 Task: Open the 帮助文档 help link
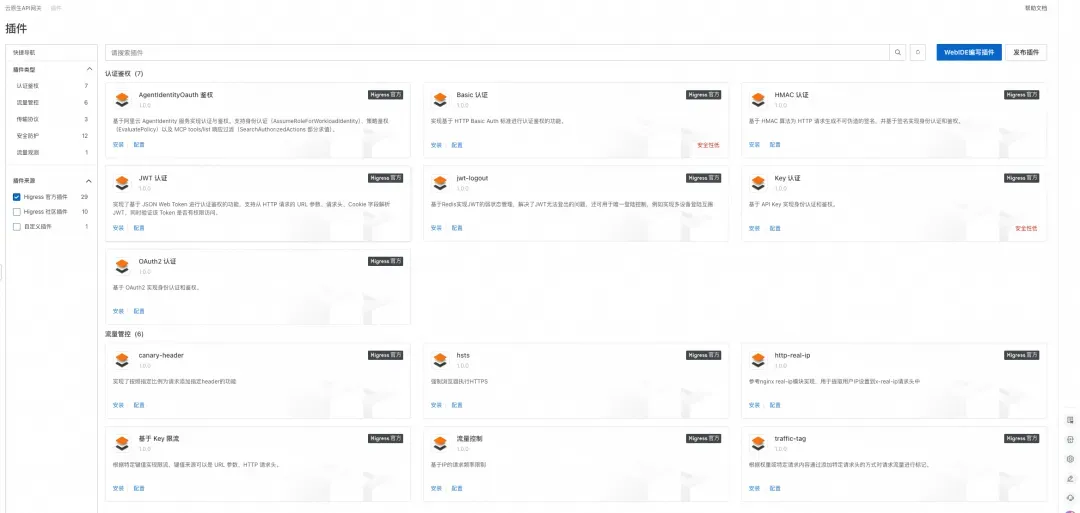tap(1035, 8)
